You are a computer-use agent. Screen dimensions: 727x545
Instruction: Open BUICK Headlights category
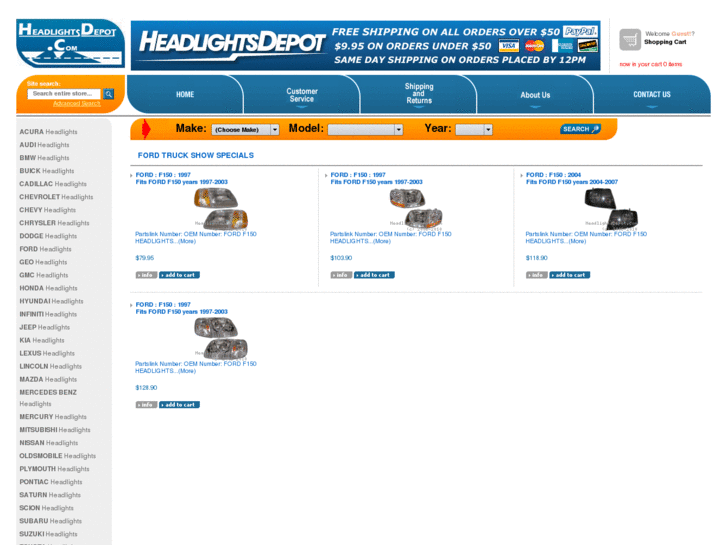(46, 171)
